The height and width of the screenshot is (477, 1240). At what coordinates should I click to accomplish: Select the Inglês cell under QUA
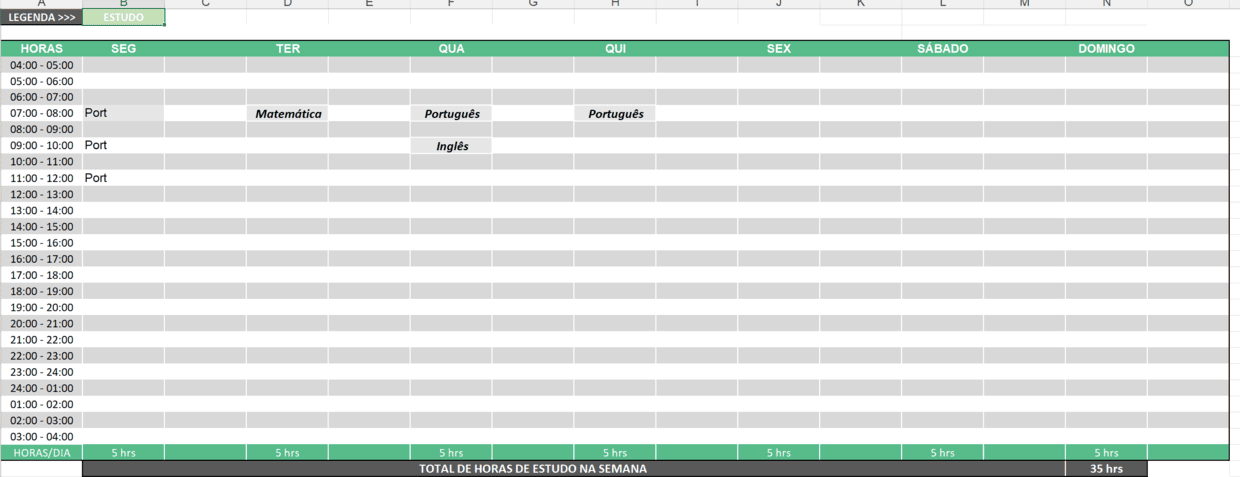coord(451,146)
